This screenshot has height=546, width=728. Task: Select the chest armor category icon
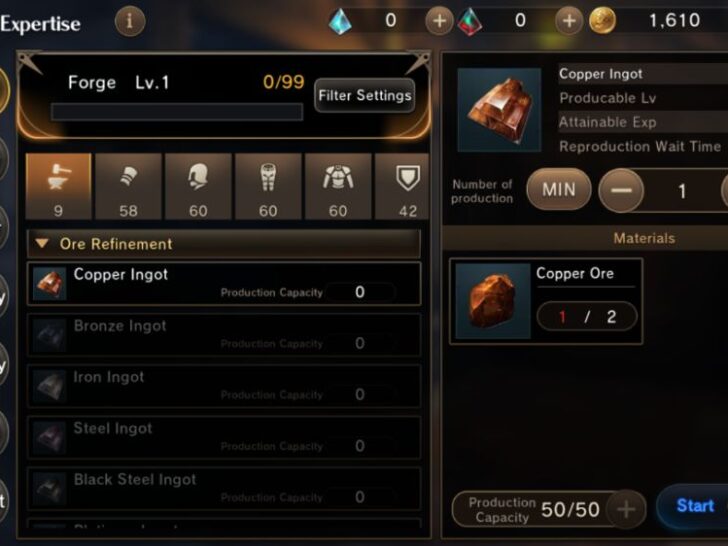338,186
